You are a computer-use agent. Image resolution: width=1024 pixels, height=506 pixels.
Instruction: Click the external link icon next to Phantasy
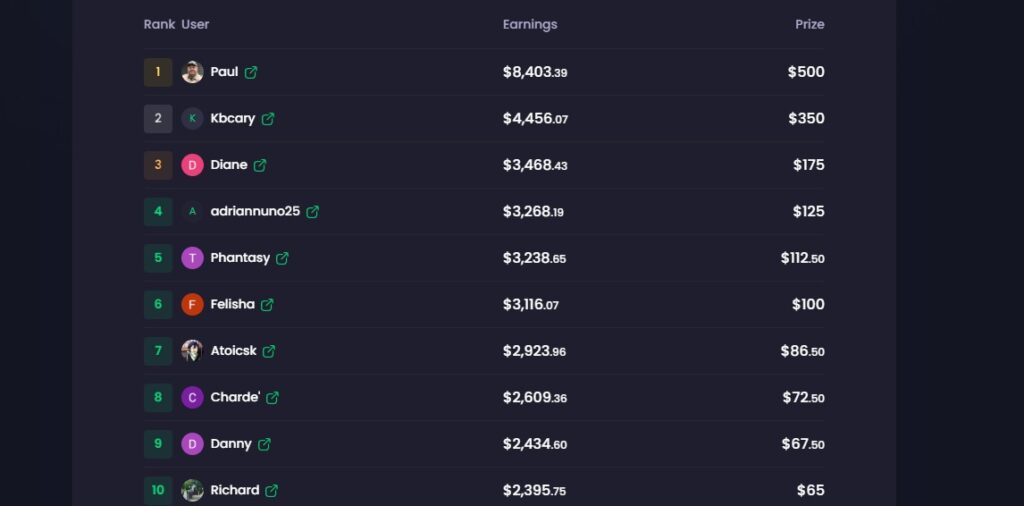tap(282, 259)
